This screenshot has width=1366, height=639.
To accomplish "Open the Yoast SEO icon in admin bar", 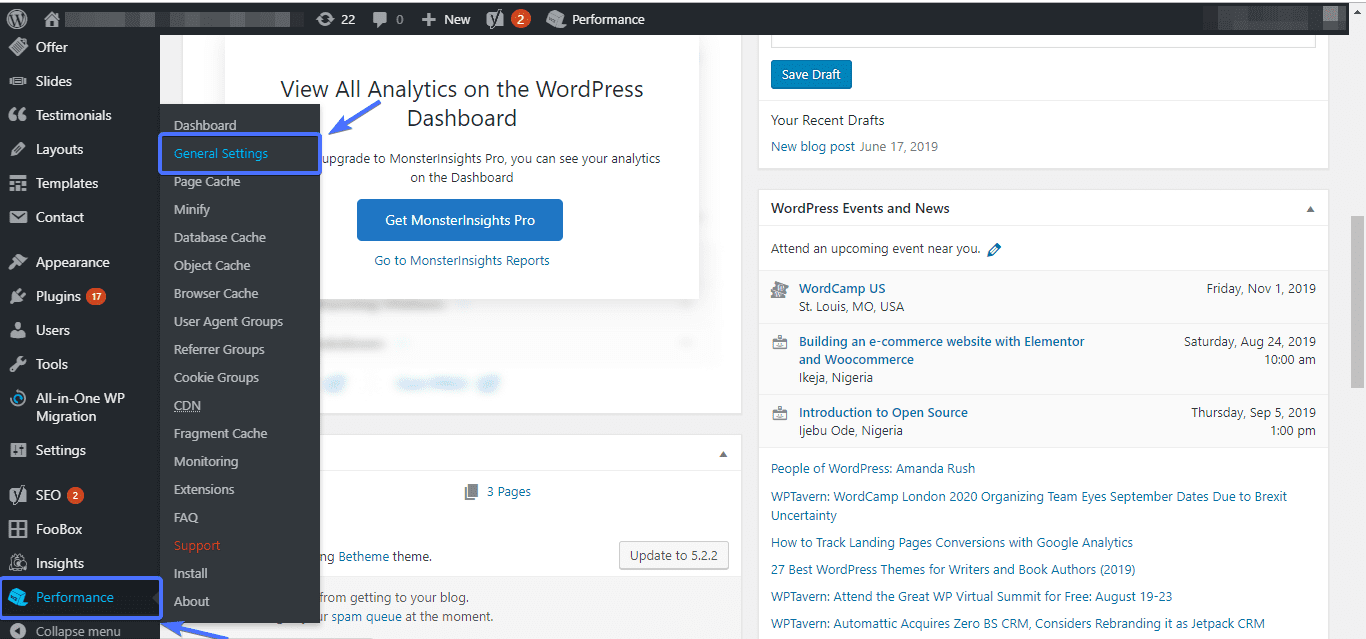I will click(x=494, y=19).
